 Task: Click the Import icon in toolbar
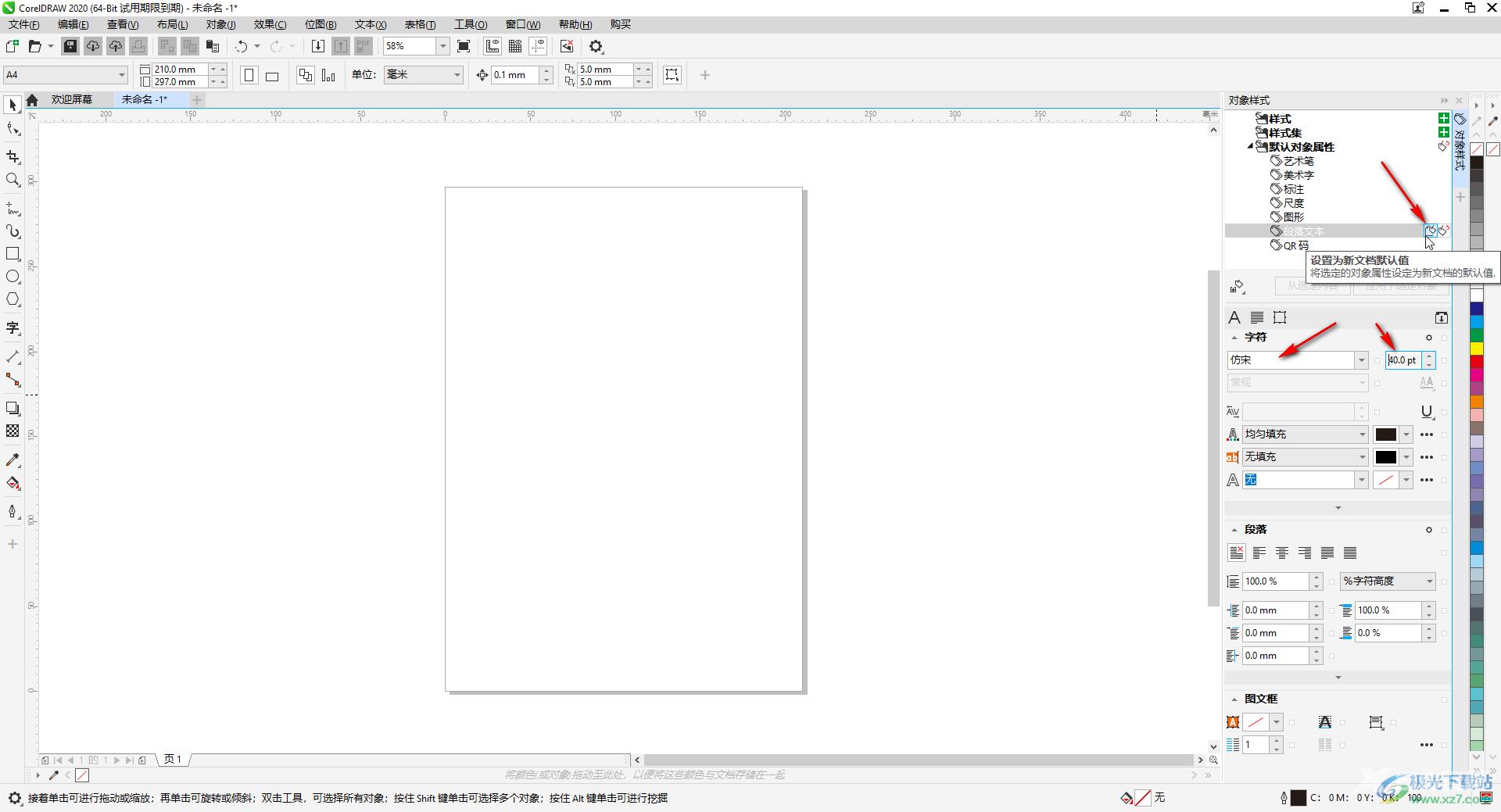(x=317, y=46)
